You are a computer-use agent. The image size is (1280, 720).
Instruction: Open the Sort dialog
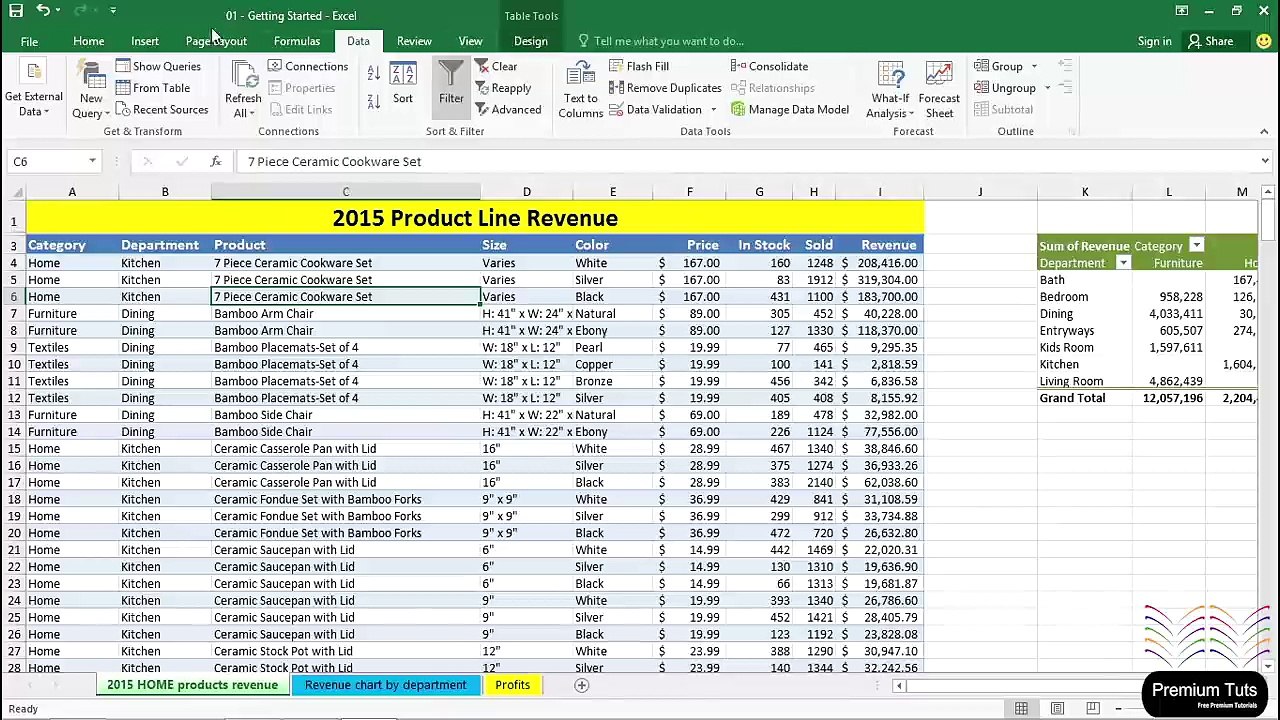[x=403, y=84]
